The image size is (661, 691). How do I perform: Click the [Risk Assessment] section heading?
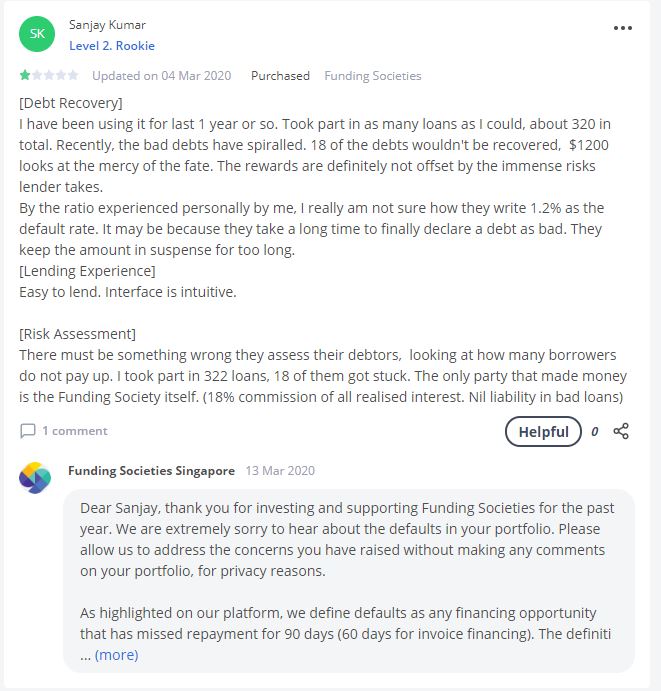[x=77, y=334]
